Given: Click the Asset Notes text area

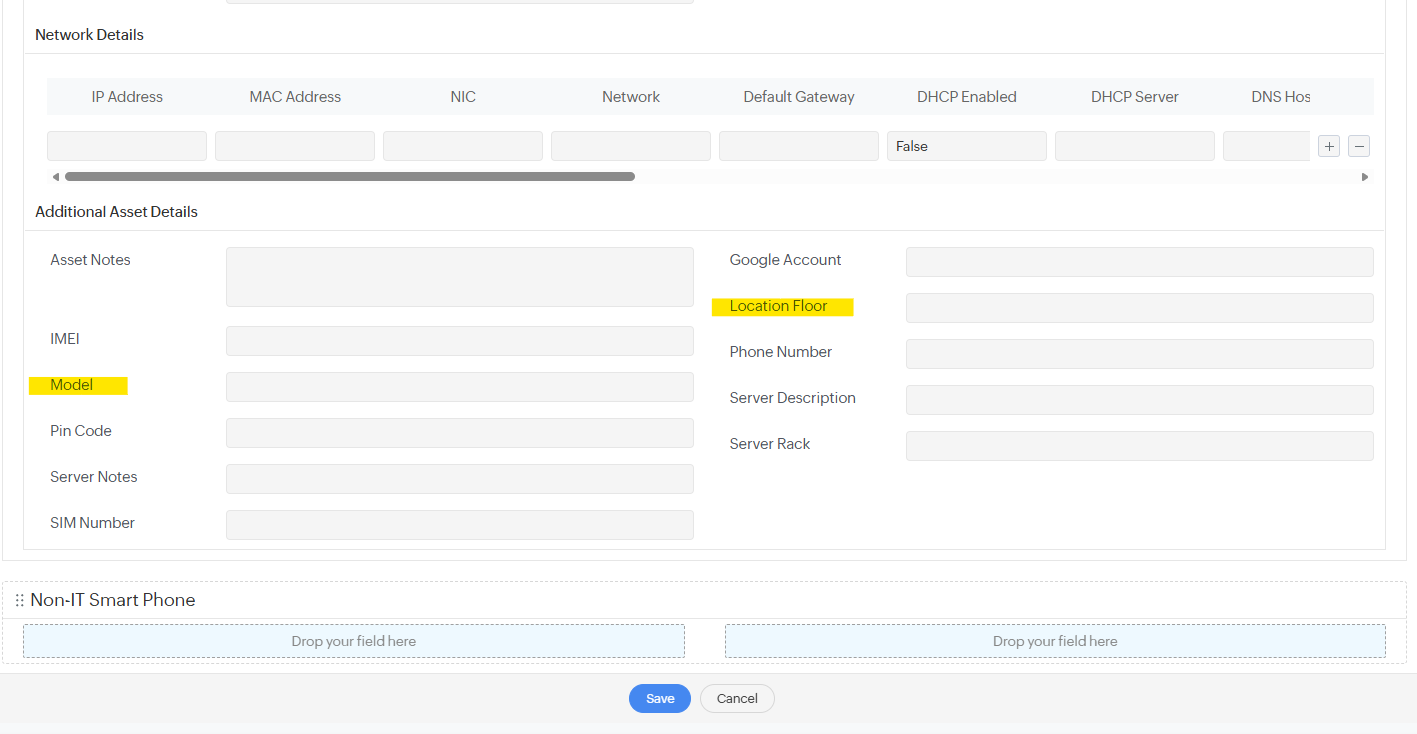Looking at the screenshot, I should point(460,277).
